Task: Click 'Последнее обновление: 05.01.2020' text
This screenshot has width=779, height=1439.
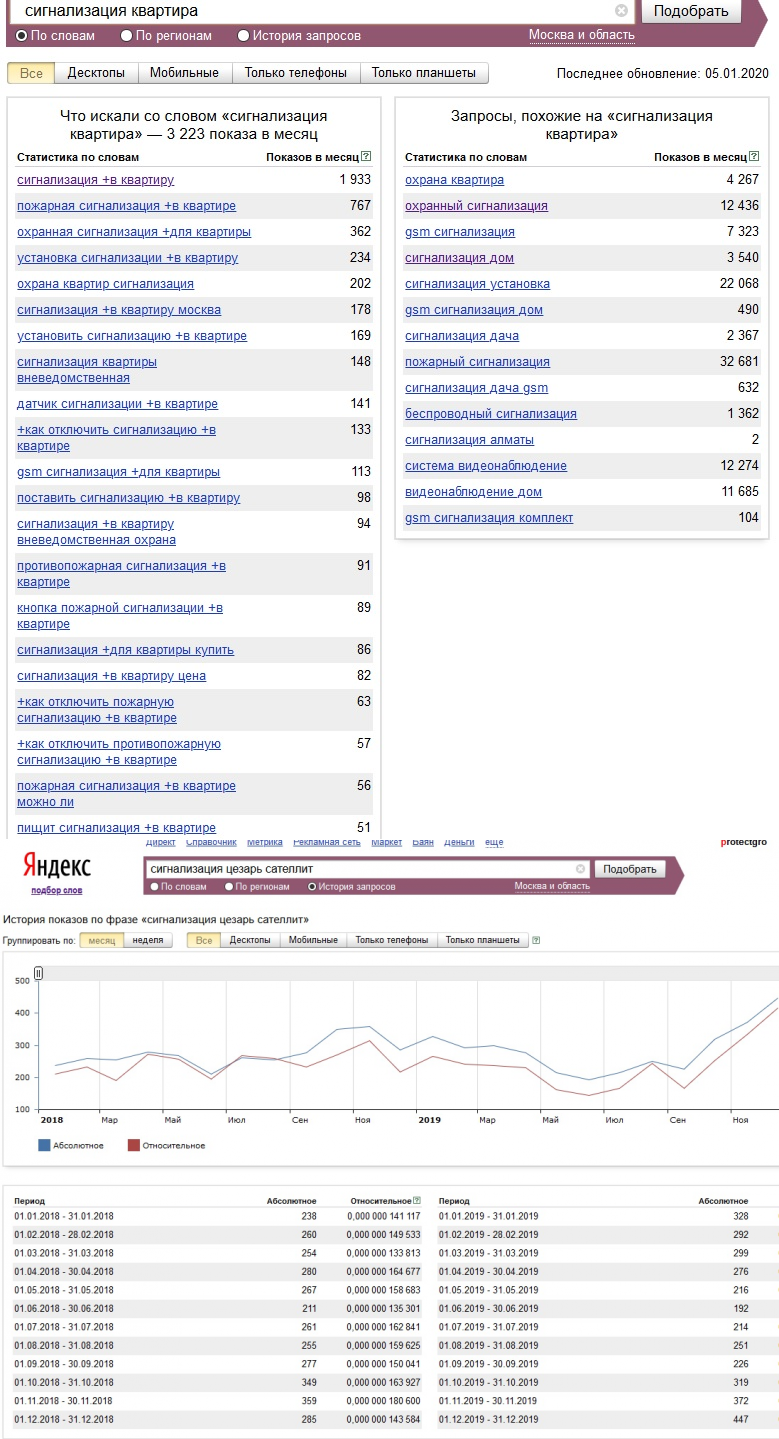Action: click(x=663, y=74)
